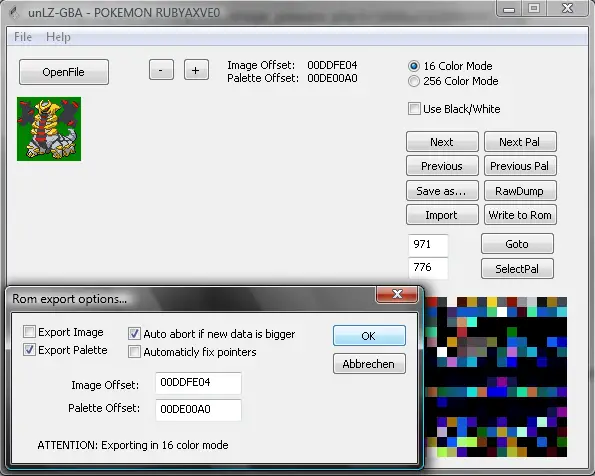Enable Automaticly fix pointers checkbox
Image resolution: width=595 pixels, height=476 pixels.
point(134,352)
